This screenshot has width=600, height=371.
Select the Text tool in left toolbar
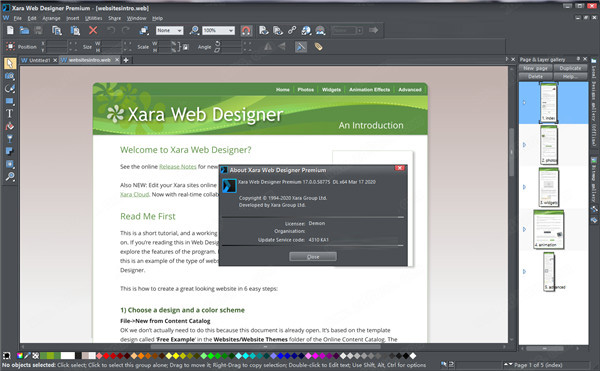tap(10, 114)
